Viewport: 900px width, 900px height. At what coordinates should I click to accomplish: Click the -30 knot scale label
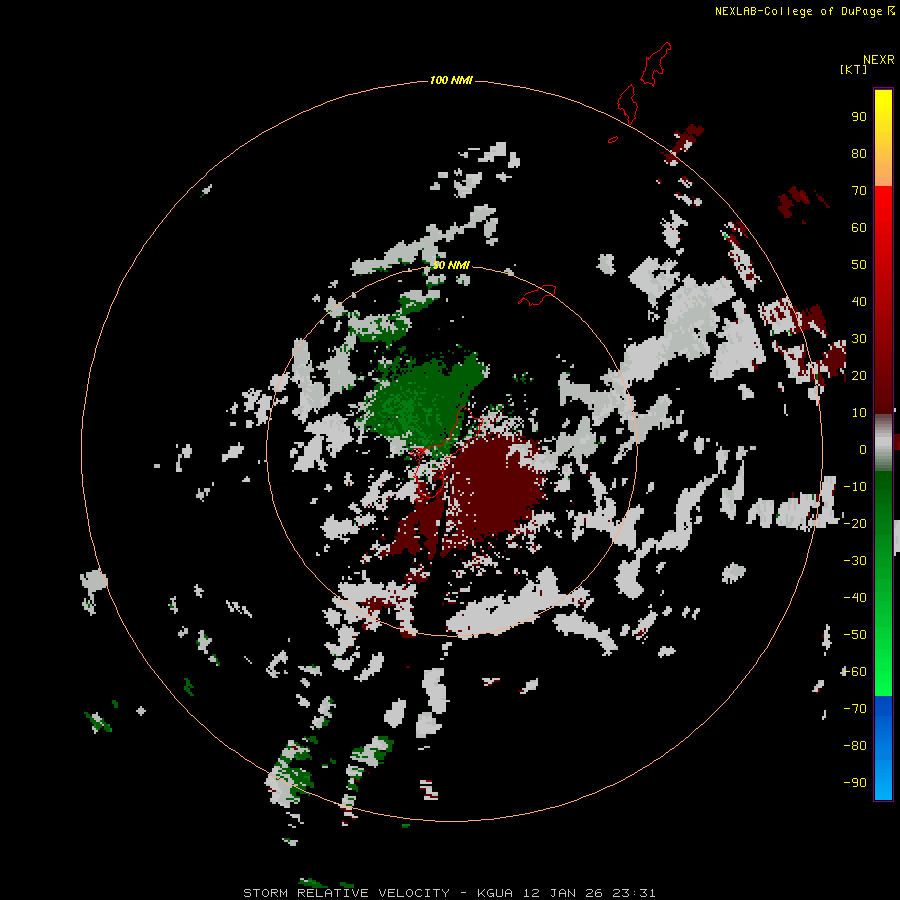[855, 561]
